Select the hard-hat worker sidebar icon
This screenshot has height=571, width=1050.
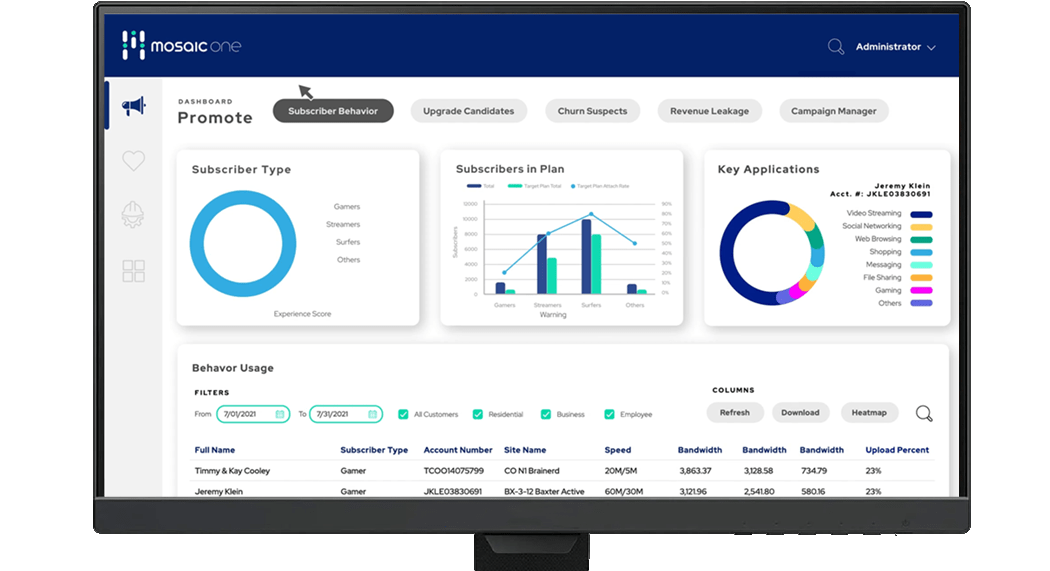tap(133, 215)
